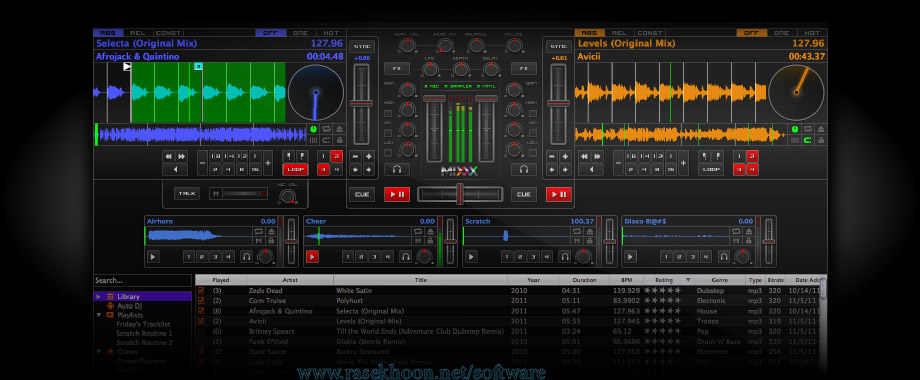The width and height of the screenshot is (920, 380).
Task: Enable headphone cue for right channel
Action: pos(524,169)
